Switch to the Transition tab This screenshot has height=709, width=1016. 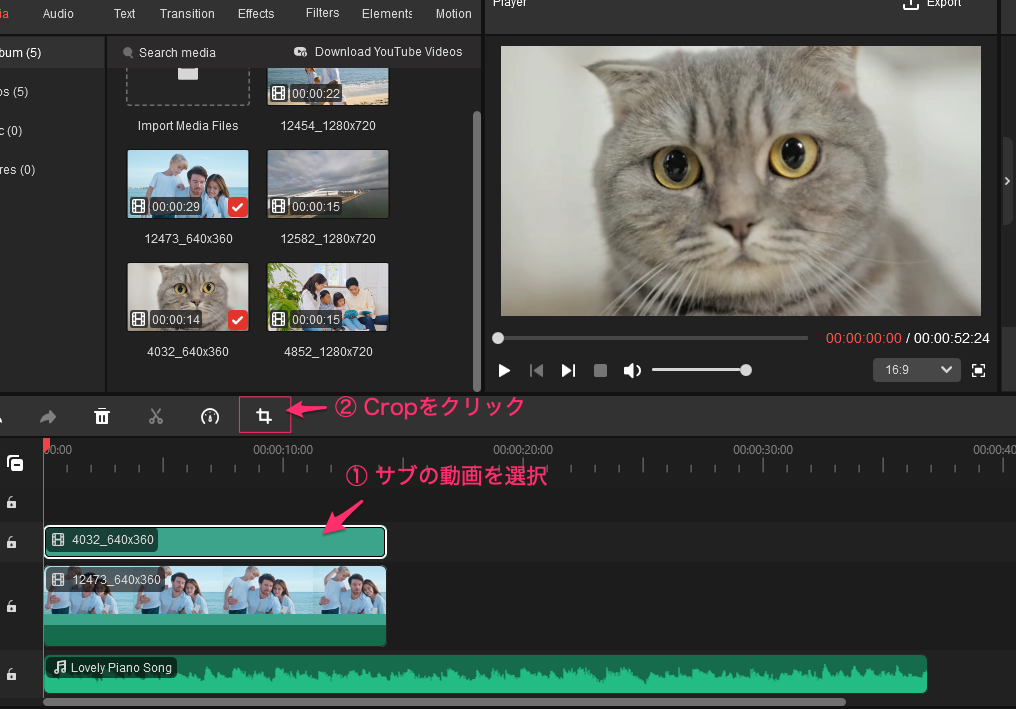(x=187, y=14)
